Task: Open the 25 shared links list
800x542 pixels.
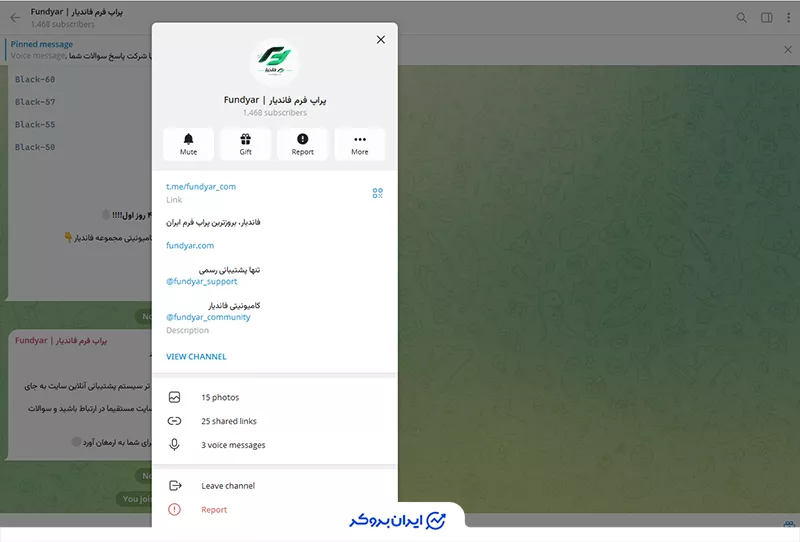Action: coord(274,421)
